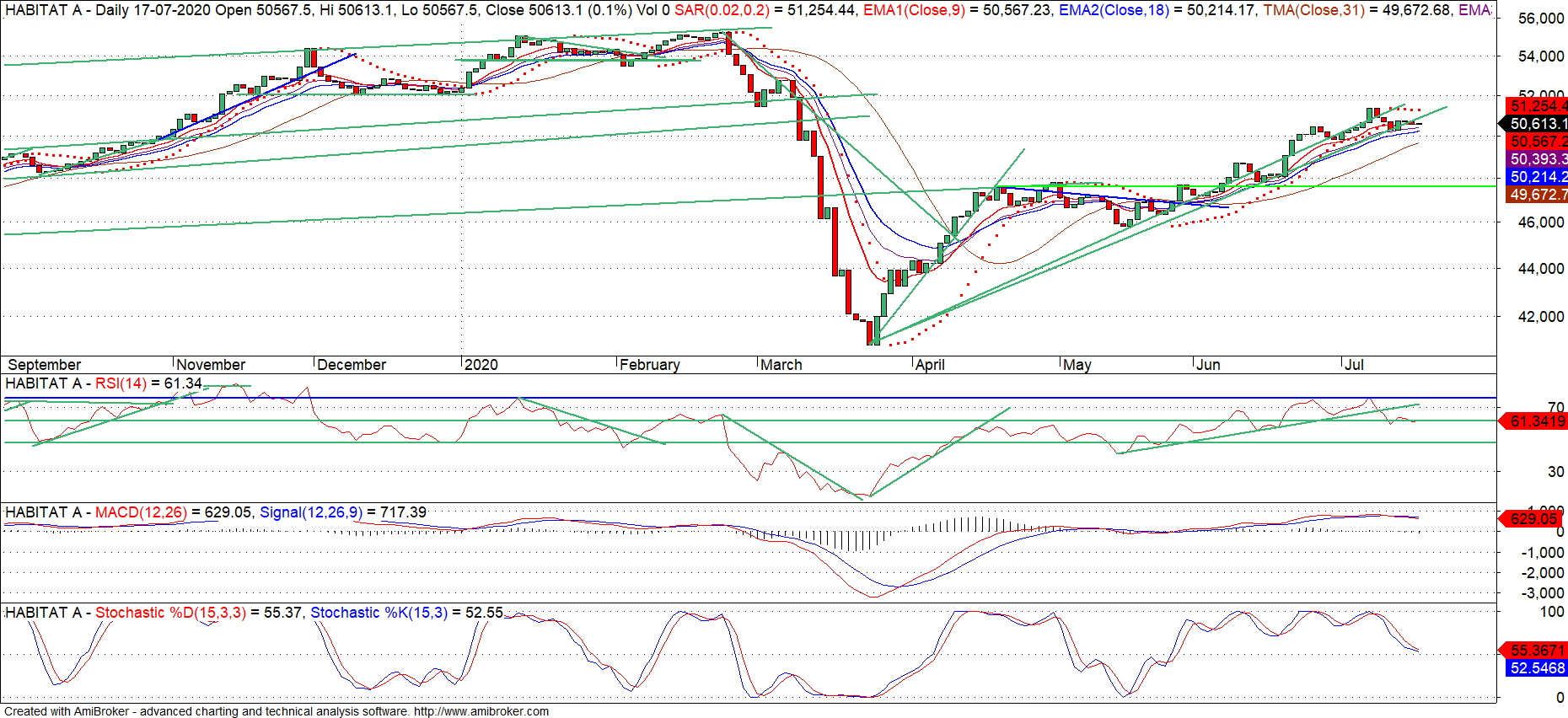
Task: Click the blue 50,214.2 EMA2 price tag
Action: click(x=1538, y=177)
